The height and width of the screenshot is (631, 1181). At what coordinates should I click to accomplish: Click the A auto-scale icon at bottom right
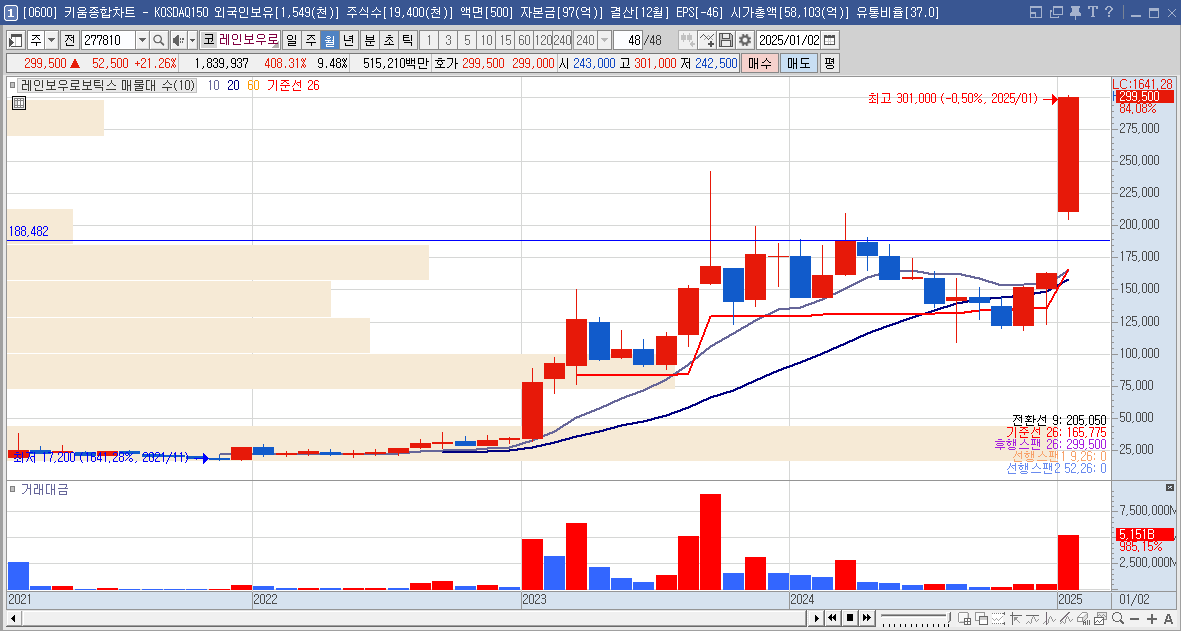(x=1168, y=618)
